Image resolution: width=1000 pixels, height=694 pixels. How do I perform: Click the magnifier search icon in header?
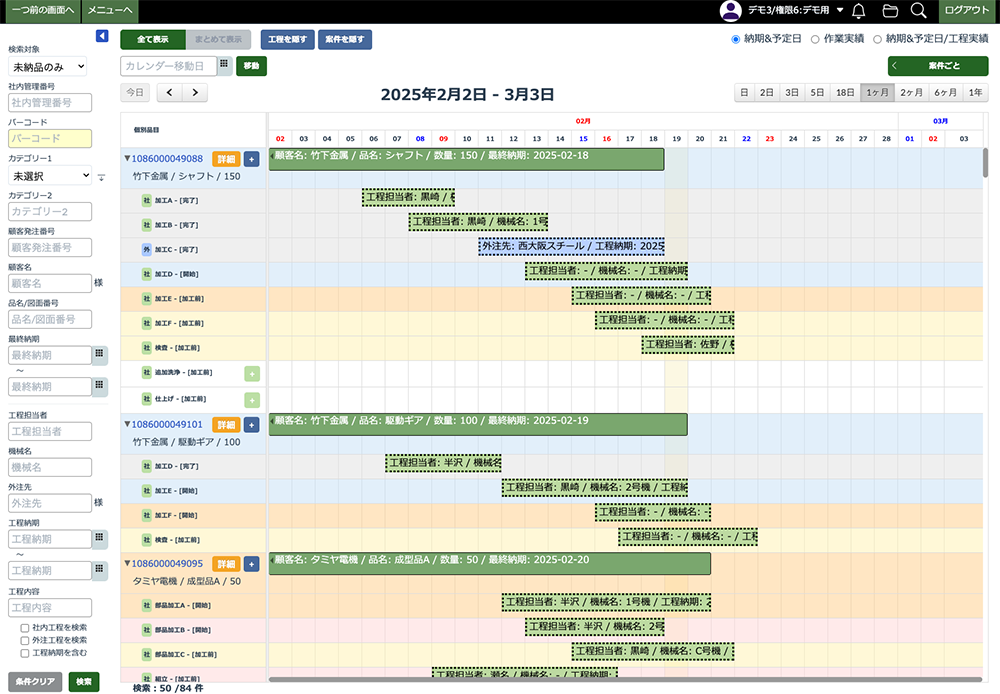click(x=918, y=11)
